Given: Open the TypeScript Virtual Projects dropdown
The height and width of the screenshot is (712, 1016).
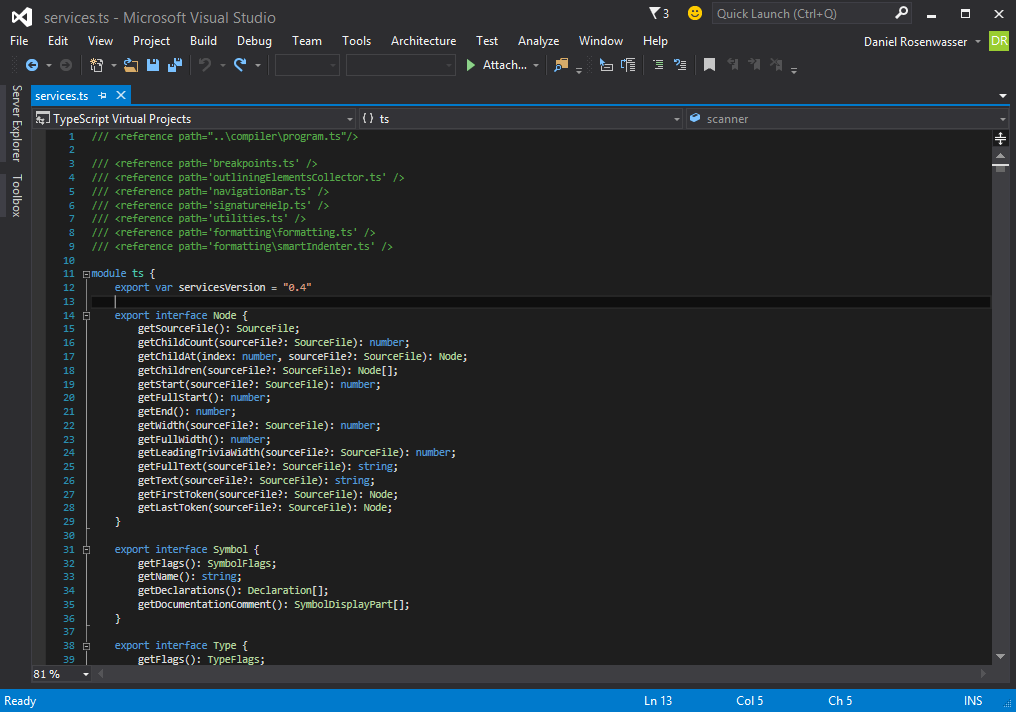Looking at the screenshot, I should (194, 119).
